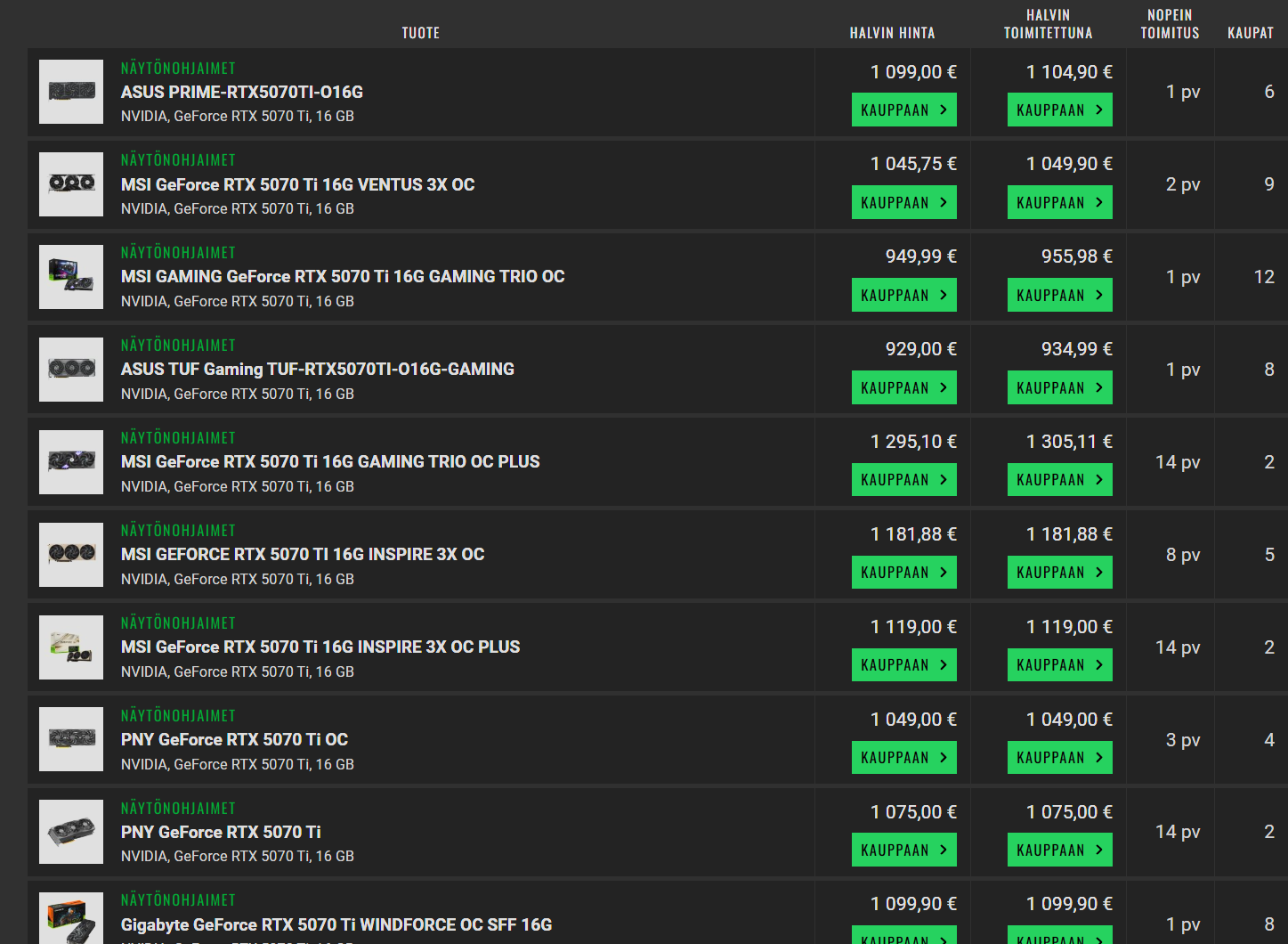Open the PNY GeForce RTX 5070 Ti OC link
The height and width of the screenshot is (944, 1288).
(x=234, y=740)
